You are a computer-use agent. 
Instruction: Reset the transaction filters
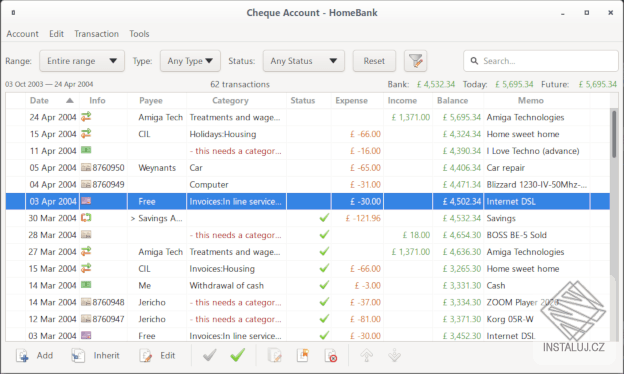374,61
